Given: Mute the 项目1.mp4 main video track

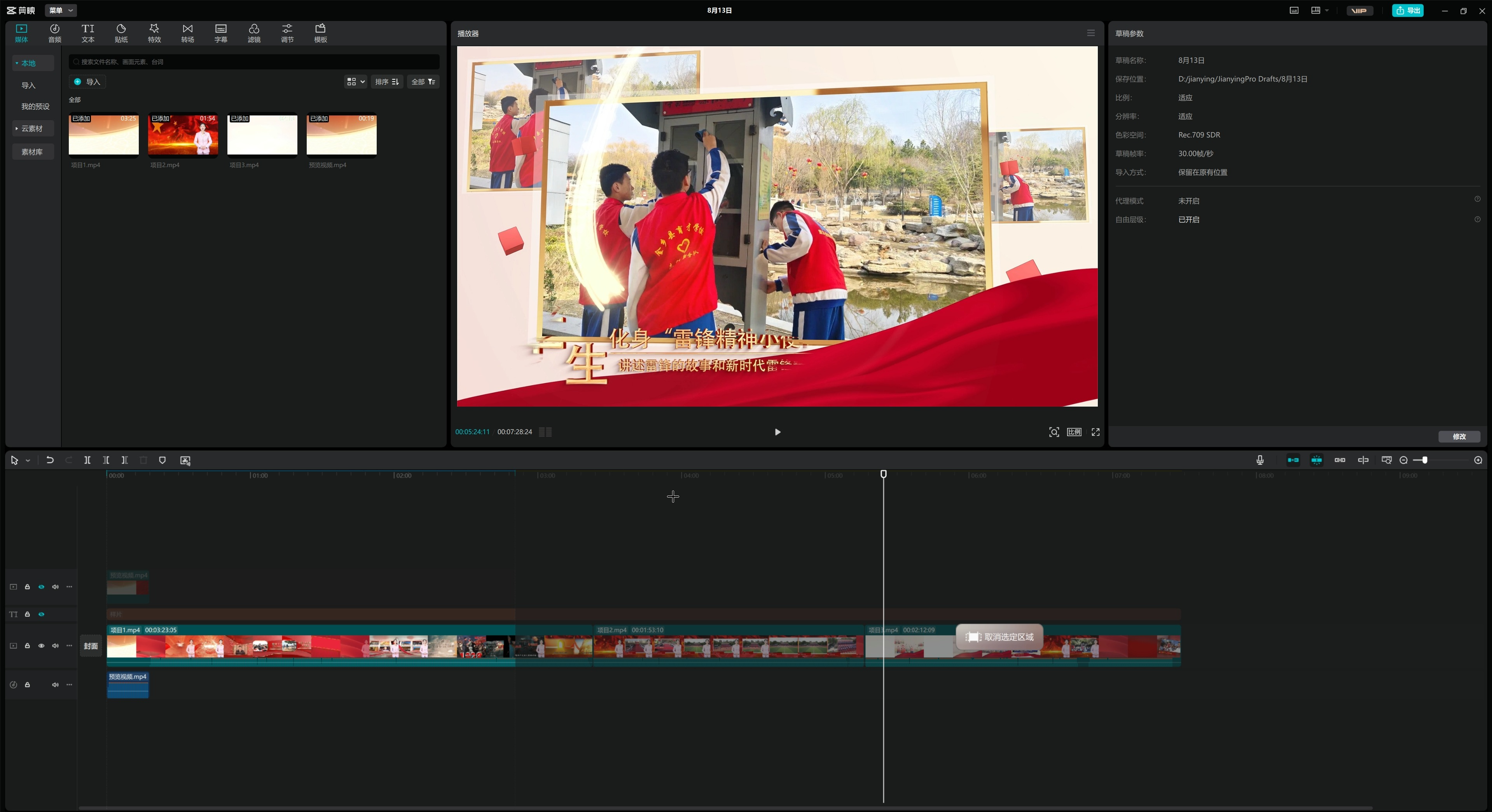Looking at the screenshot, I should [x=55, y=646].
